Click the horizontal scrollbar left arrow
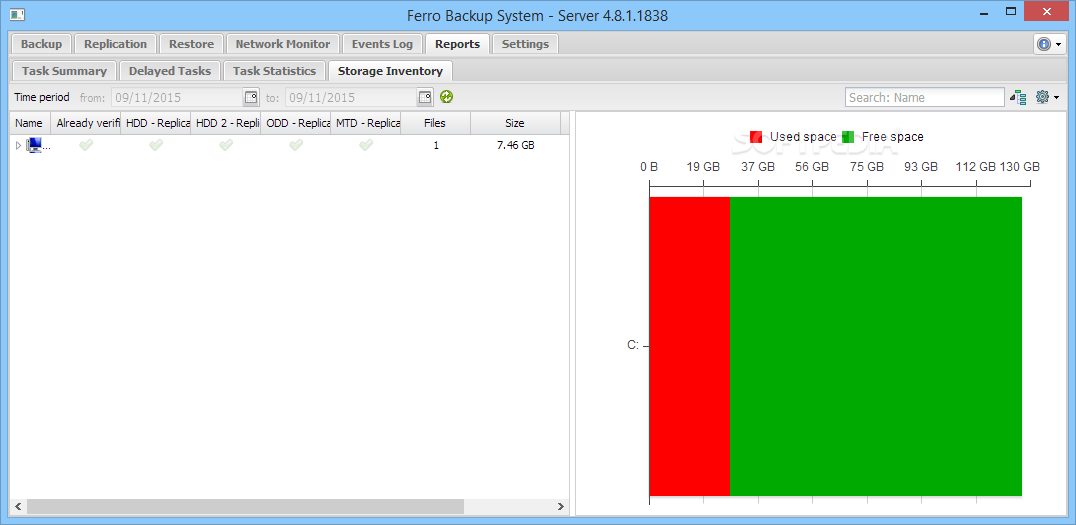Screen dimensions: 1076x525 [18, 506]
